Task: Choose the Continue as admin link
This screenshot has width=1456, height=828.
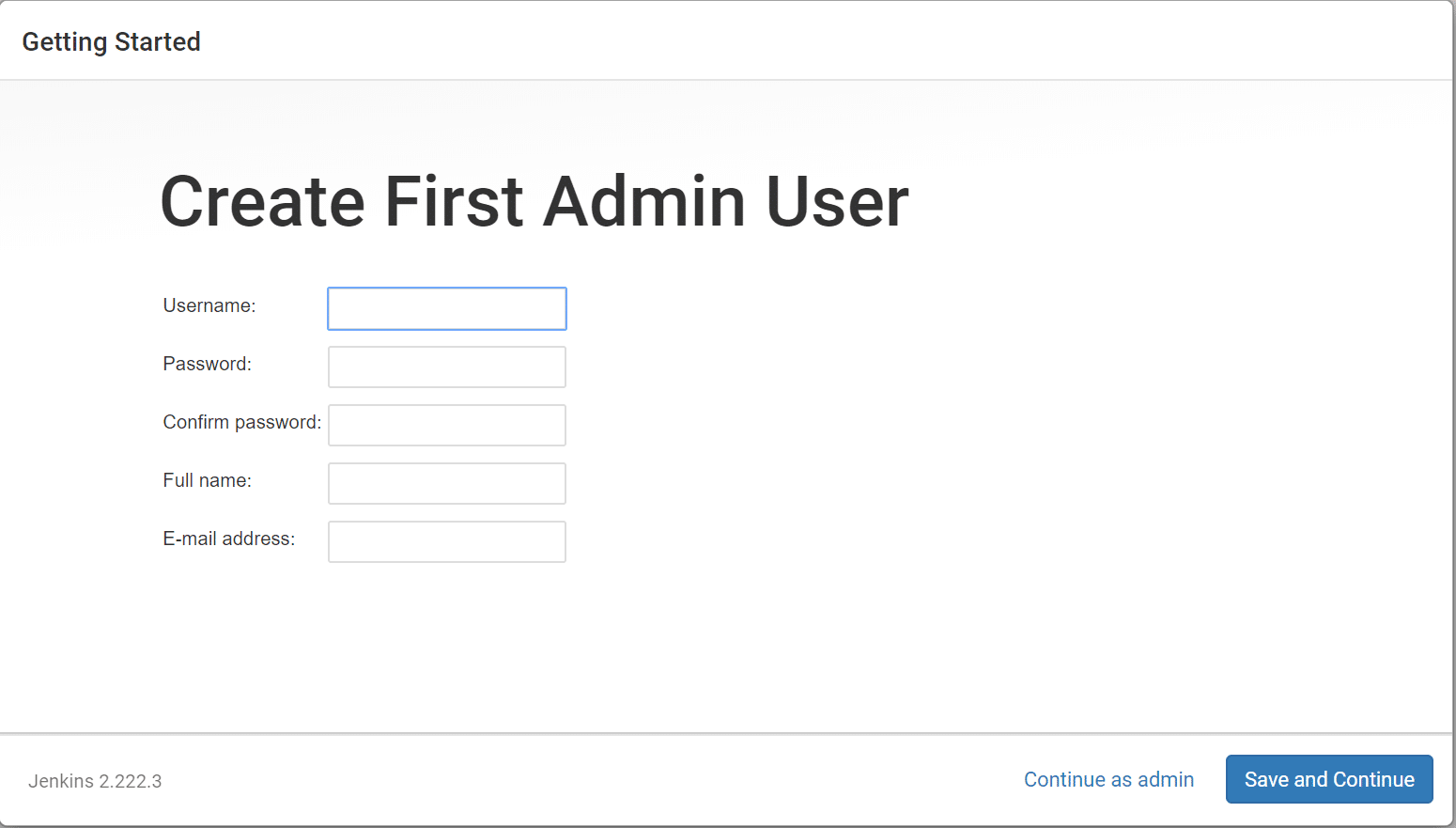Action: [x=1108, y=779]
